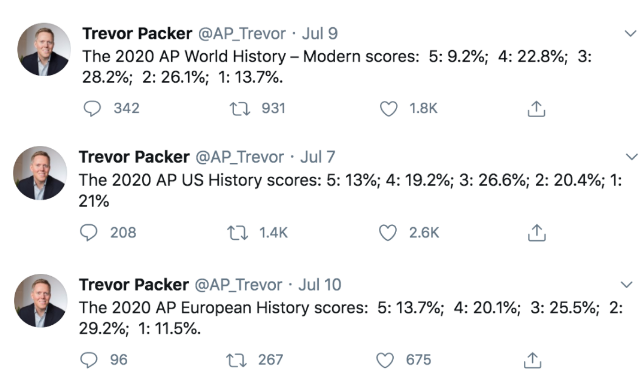
Task: Retweet the AP US History scores tweet
Action: 237,233
